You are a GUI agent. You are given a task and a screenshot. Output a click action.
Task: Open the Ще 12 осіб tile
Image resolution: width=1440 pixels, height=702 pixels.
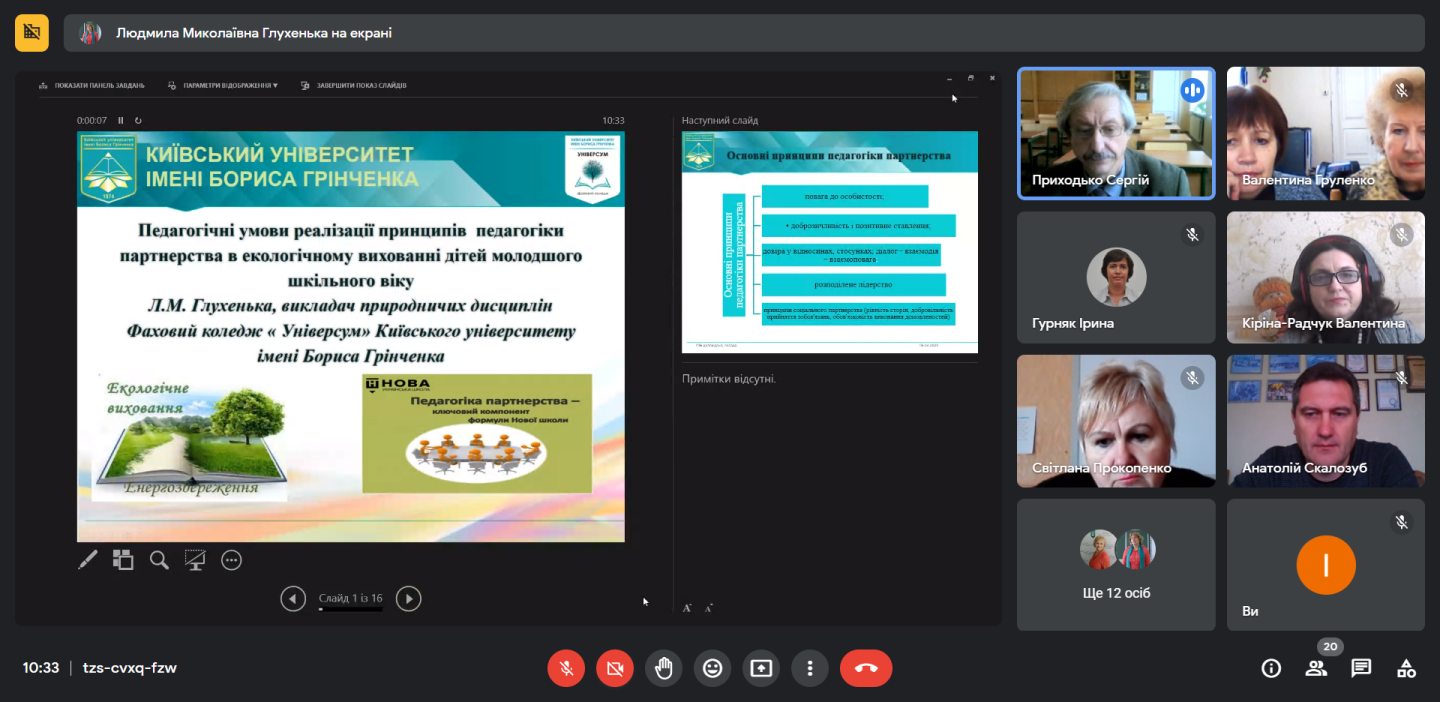point(1116,565)
